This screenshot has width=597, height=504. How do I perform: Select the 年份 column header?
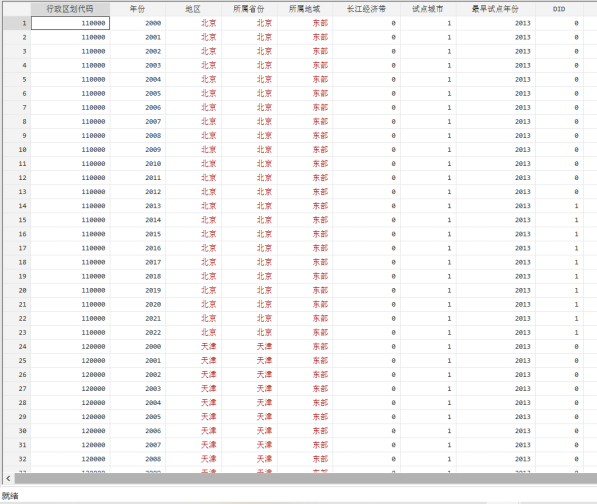pyautogui.click(x=137, y=9)
